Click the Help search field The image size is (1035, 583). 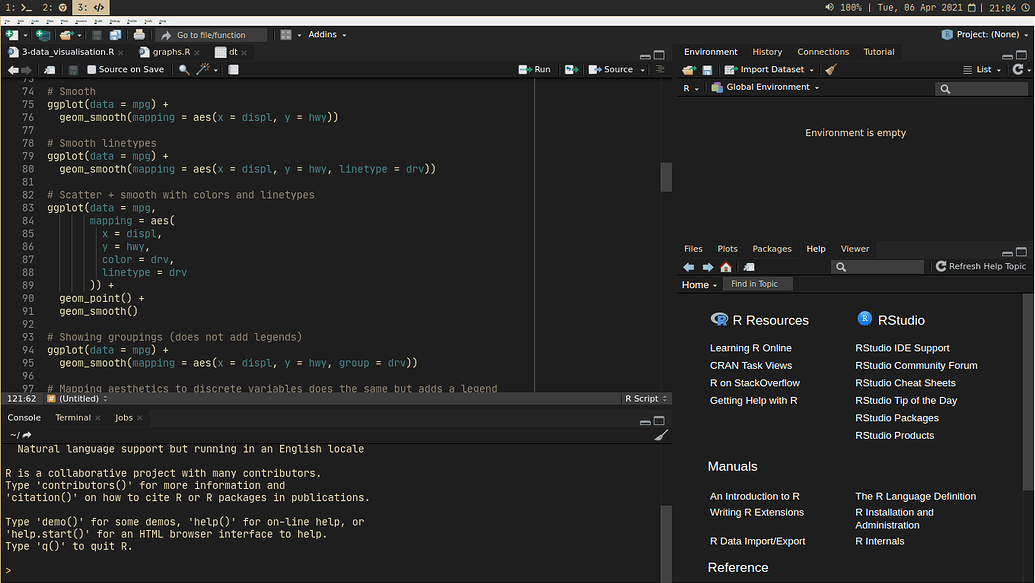pos(878,267)
